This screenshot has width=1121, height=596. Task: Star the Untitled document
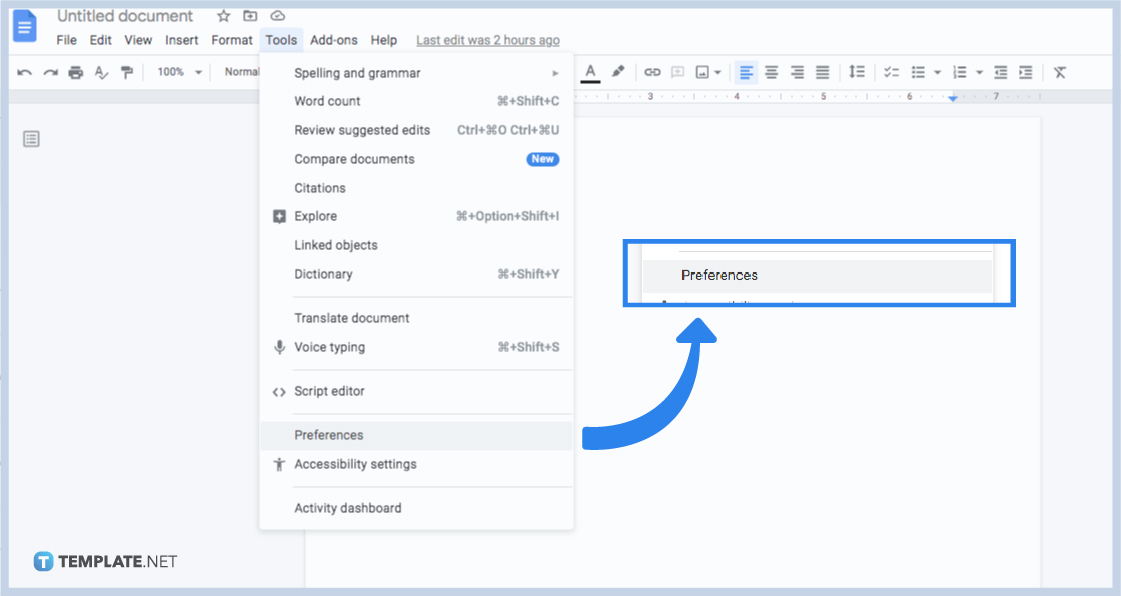[x=222, y=15]
